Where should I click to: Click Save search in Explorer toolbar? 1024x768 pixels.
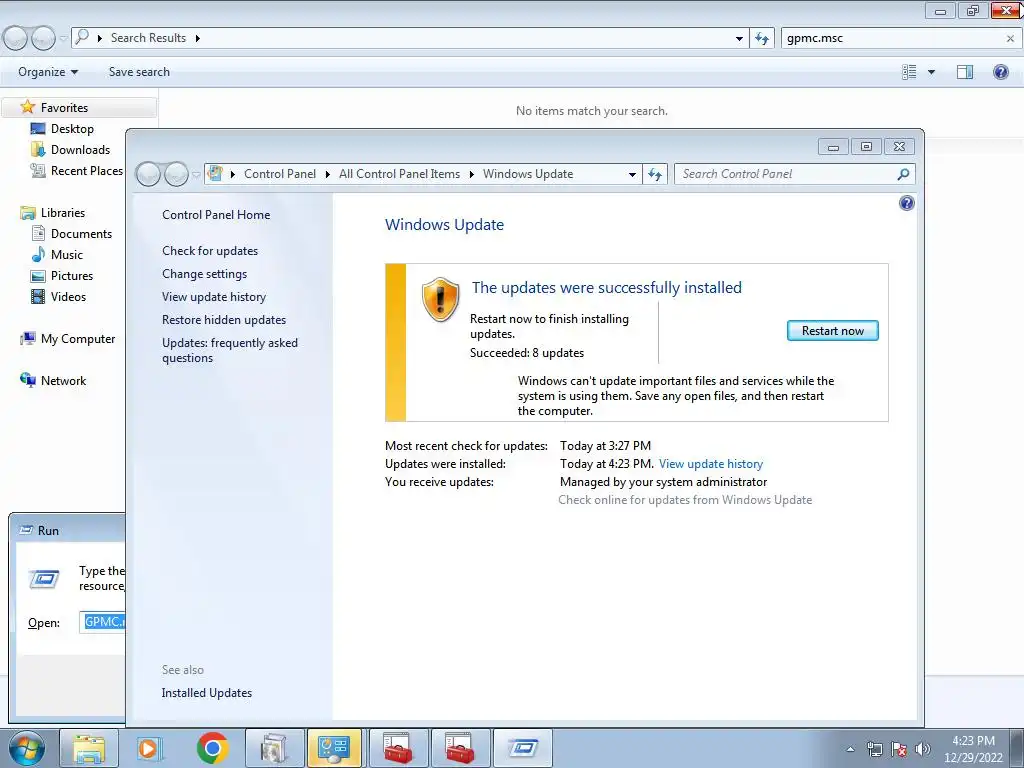[x=139, y=72]
